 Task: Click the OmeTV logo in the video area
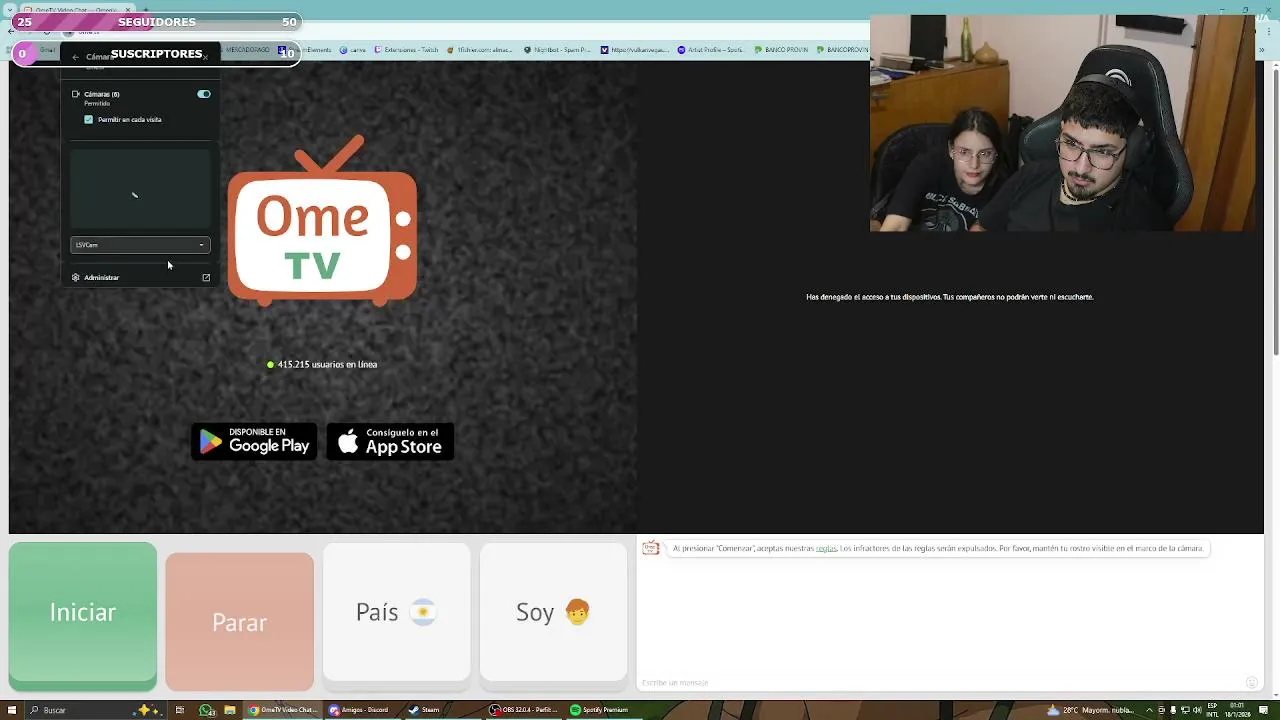click(322, 222)
